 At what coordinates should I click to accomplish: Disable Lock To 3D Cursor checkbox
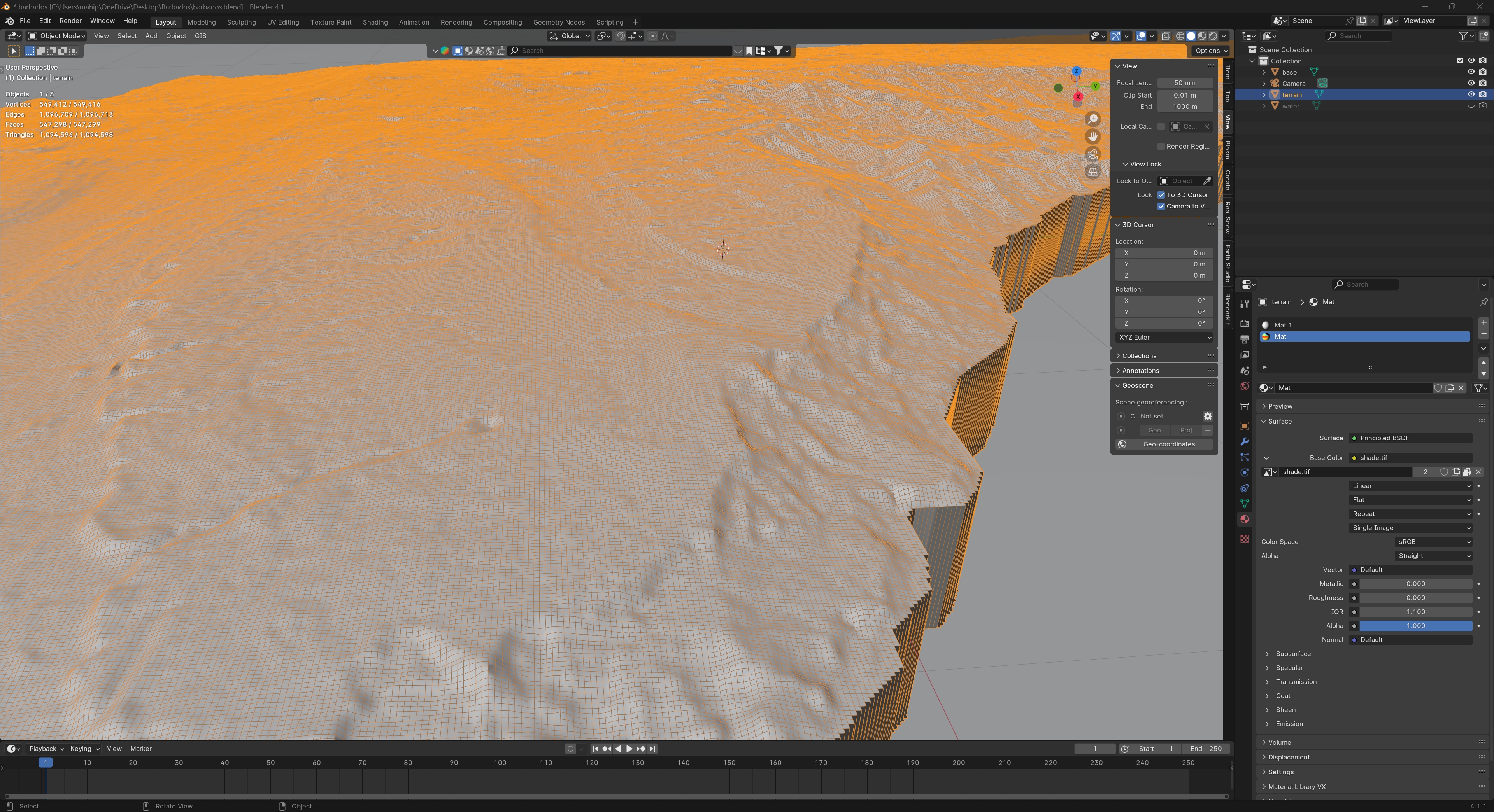[1161, 195]
